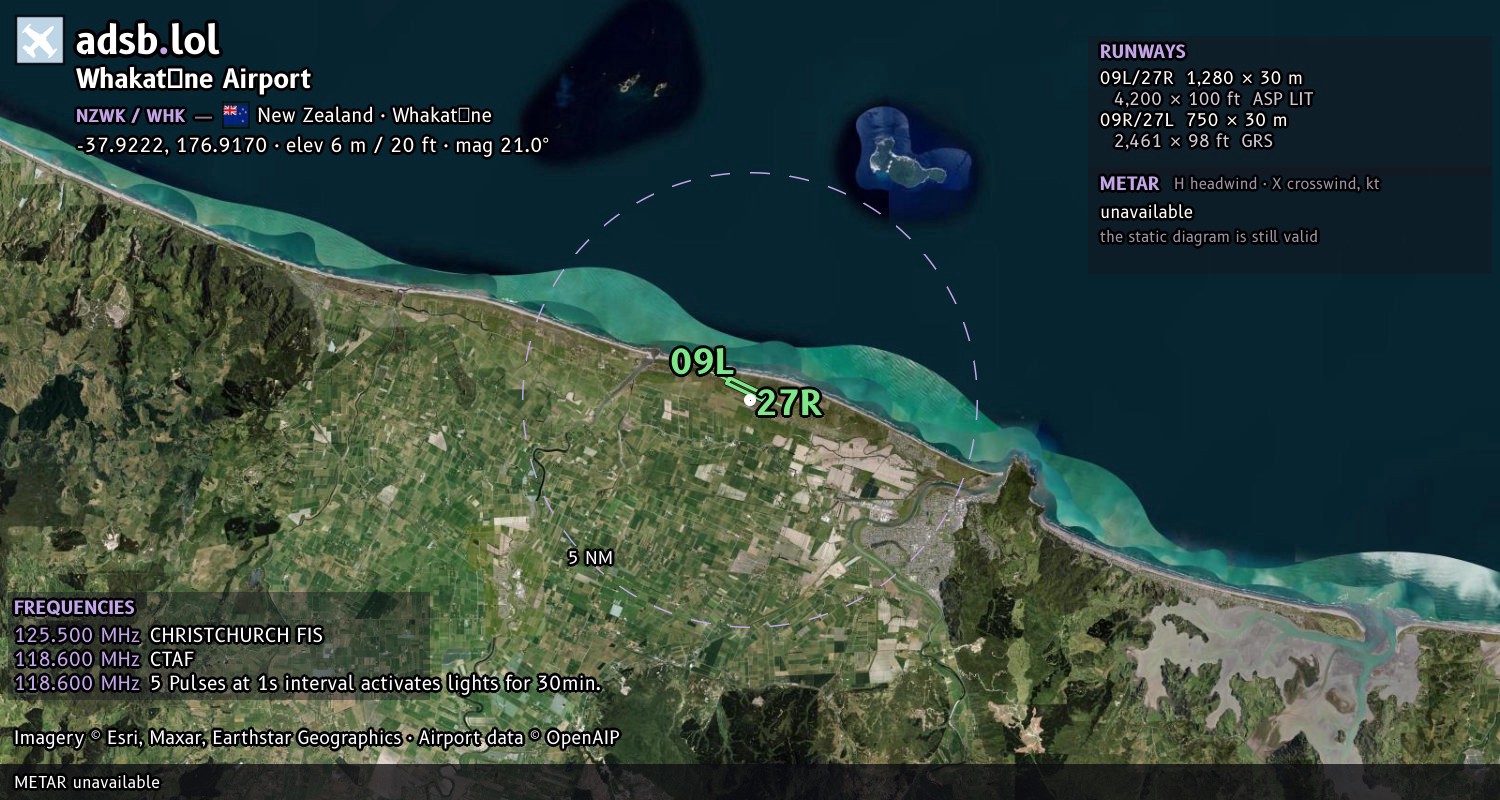Click the 27R runway end label

click(789, 403)
